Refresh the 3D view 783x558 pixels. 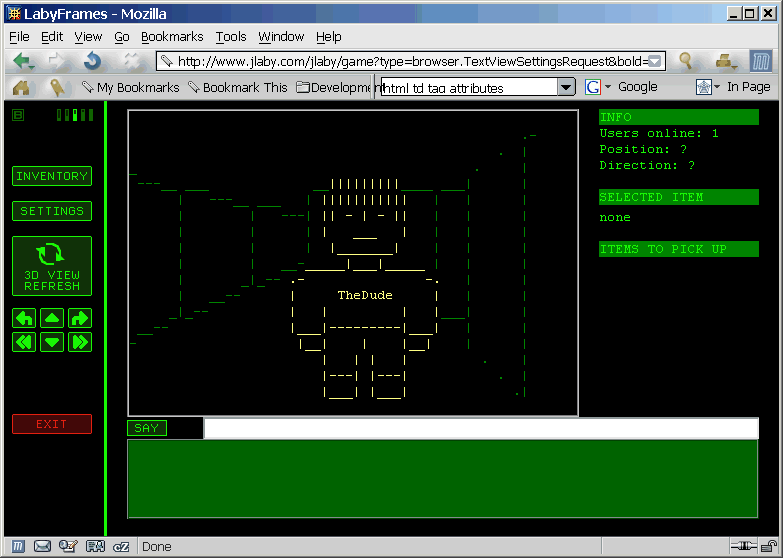coord(52,266)
